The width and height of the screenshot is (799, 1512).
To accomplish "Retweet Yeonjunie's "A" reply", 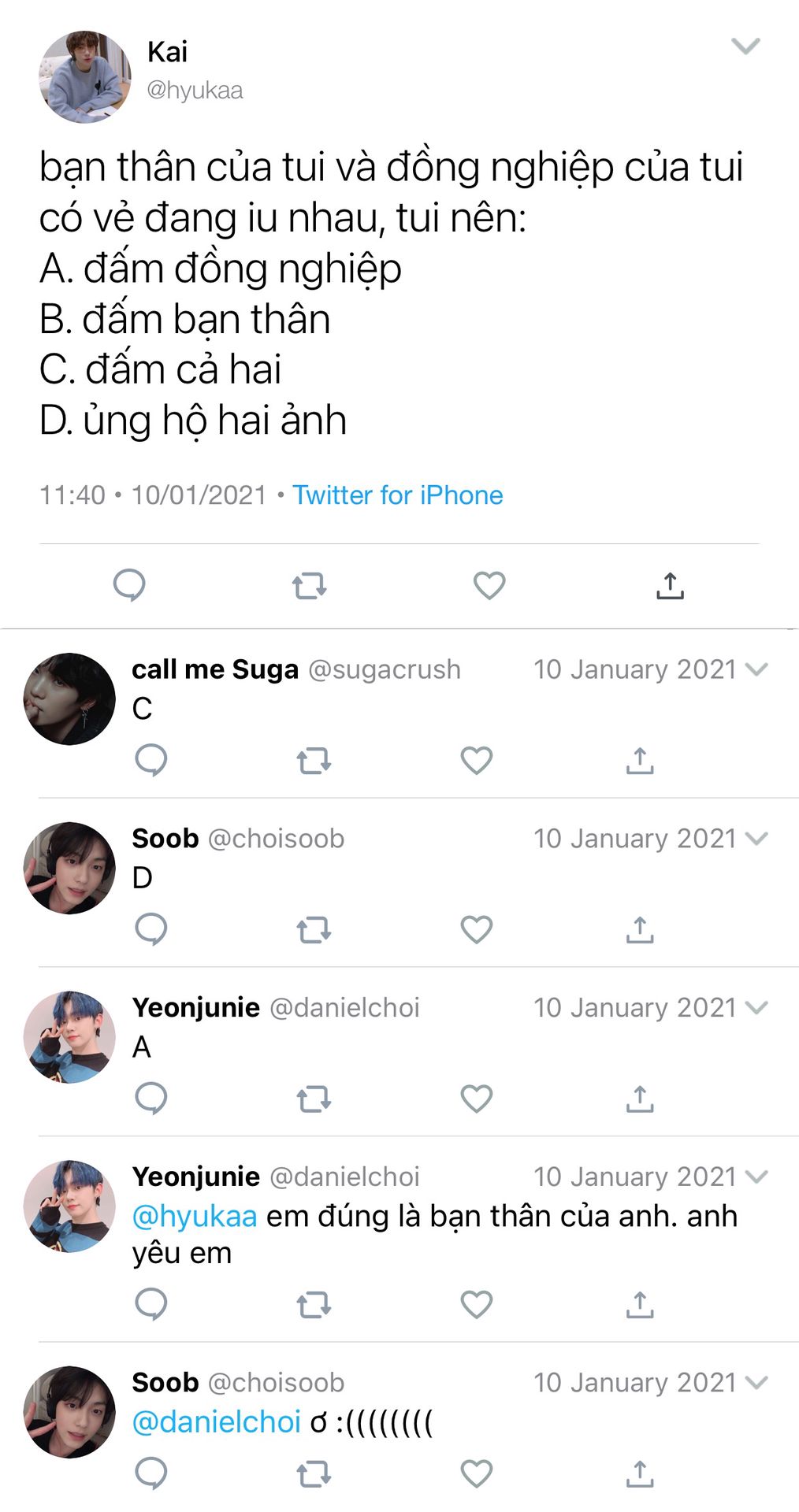I will pyautogui.click(x=314, y=1099).
